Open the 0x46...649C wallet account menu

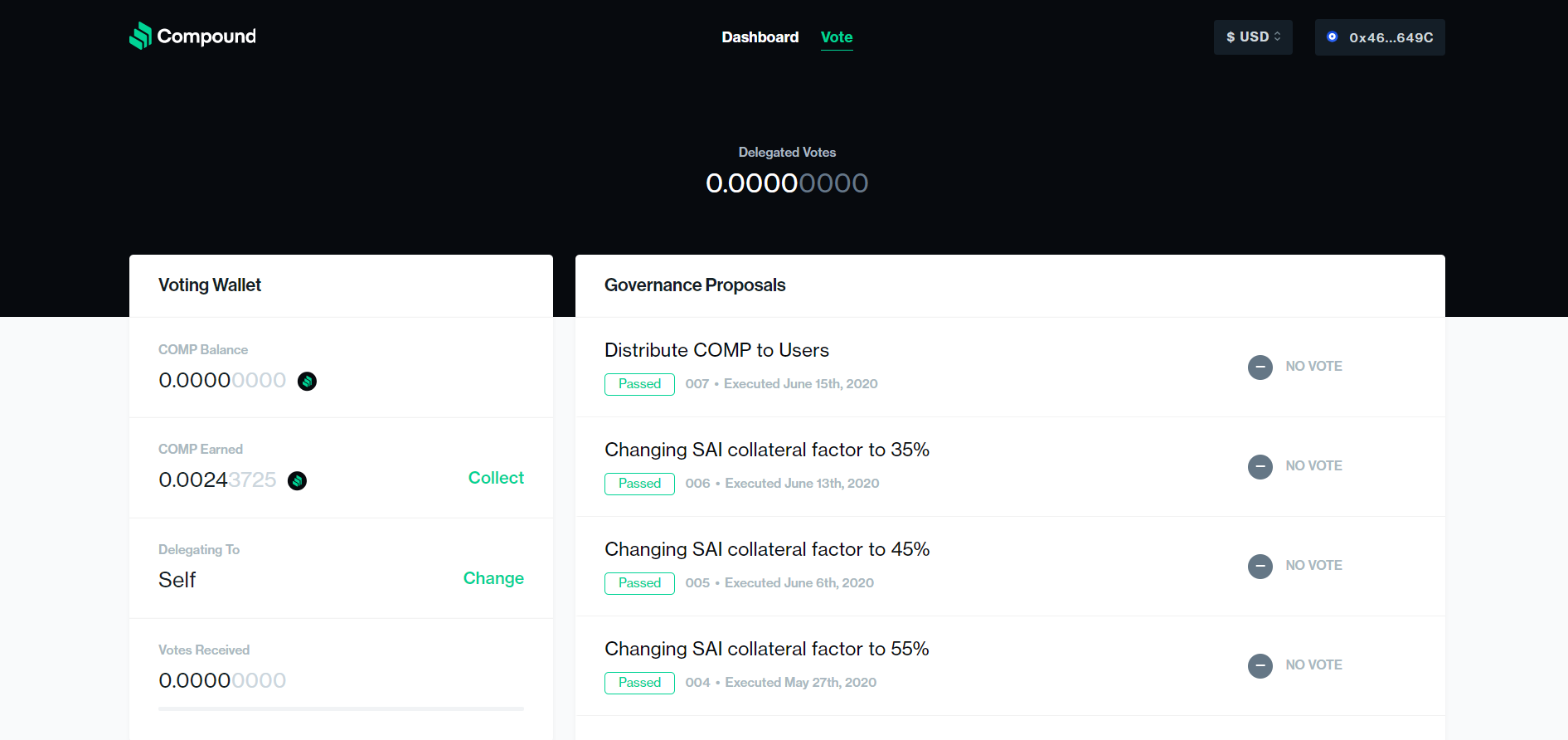(1380, 37)
